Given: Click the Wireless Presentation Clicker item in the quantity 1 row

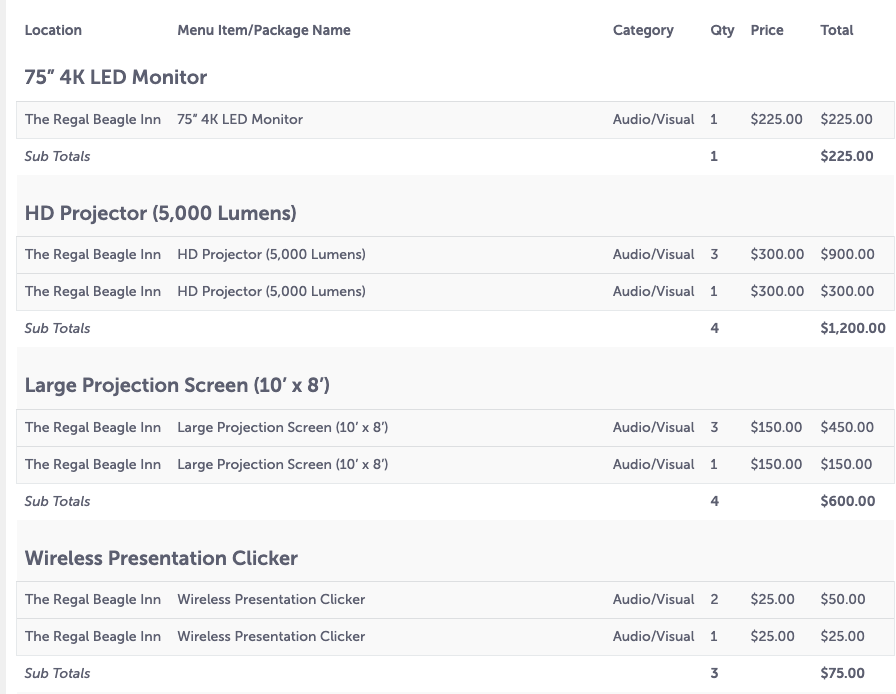Looking at the screenshot, I should (x=271, y=637).
